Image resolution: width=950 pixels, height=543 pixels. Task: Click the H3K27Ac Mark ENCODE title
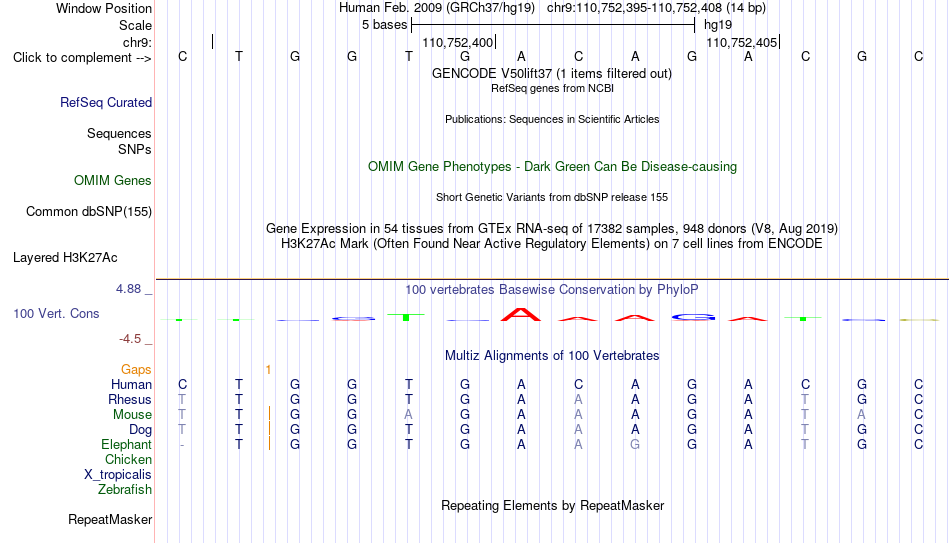coord(552,244)
